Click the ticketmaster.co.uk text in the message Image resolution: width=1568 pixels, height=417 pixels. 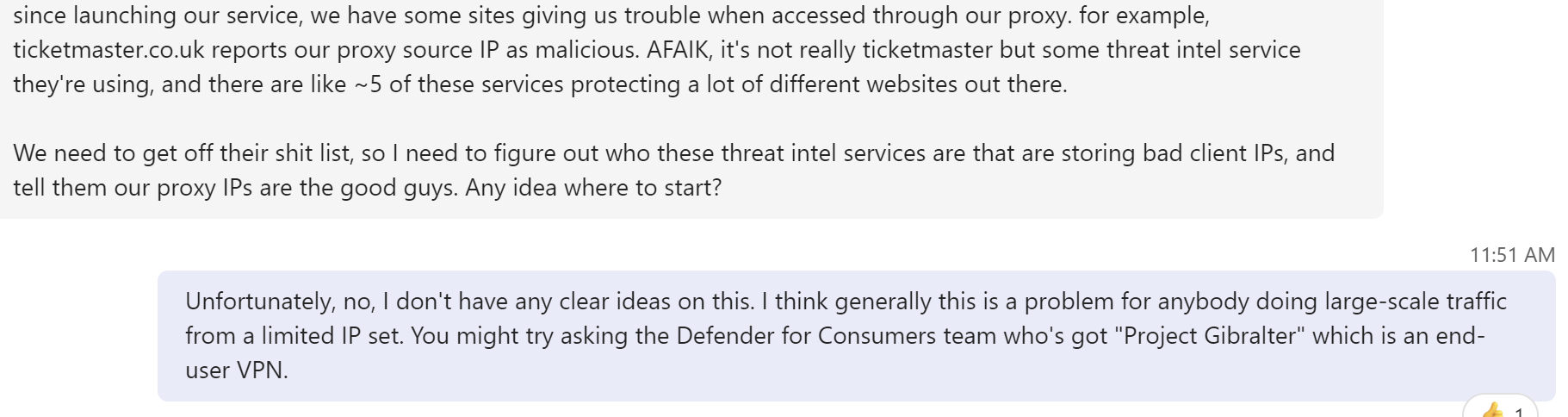(108, 50)
